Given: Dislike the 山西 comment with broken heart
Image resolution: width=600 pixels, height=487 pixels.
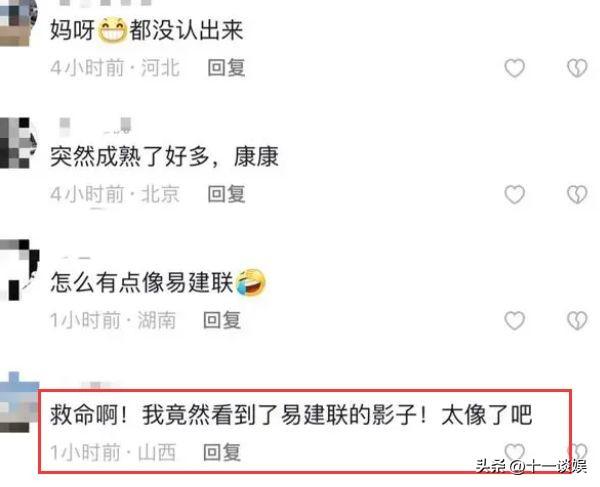Looking at the screenshot, I should pos(579,451).
